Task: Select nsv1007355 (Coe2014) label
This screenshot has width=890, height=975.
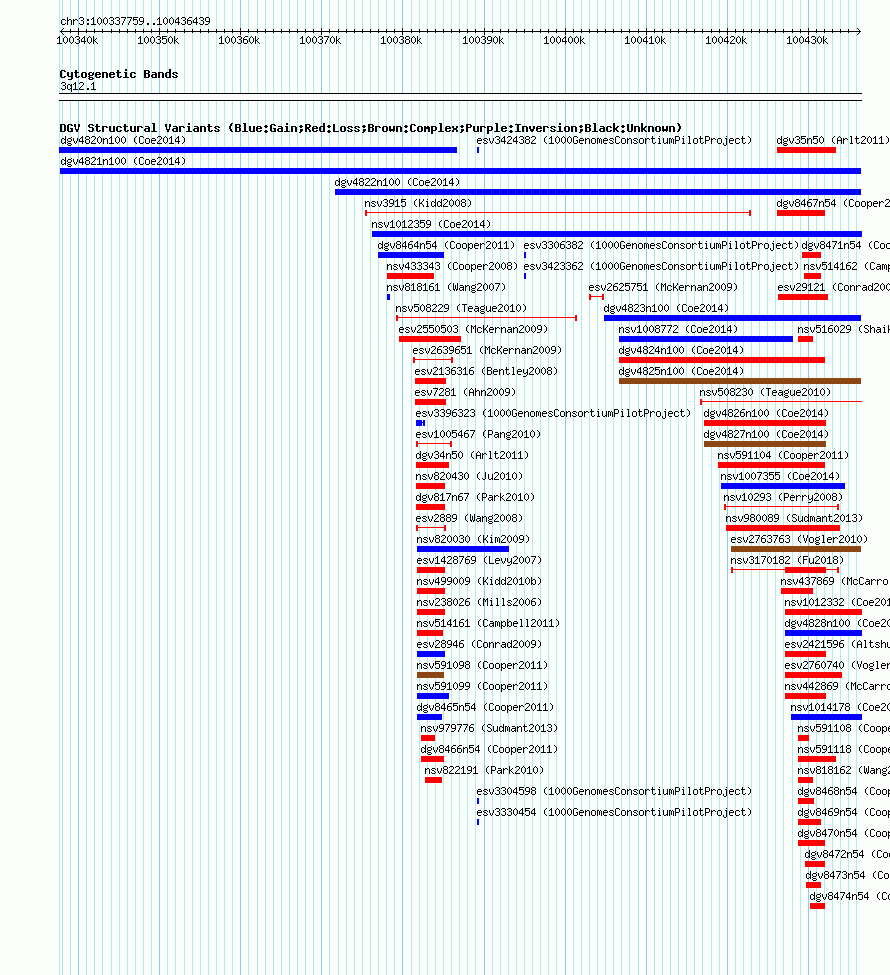Action: click(x=780, y=476)
